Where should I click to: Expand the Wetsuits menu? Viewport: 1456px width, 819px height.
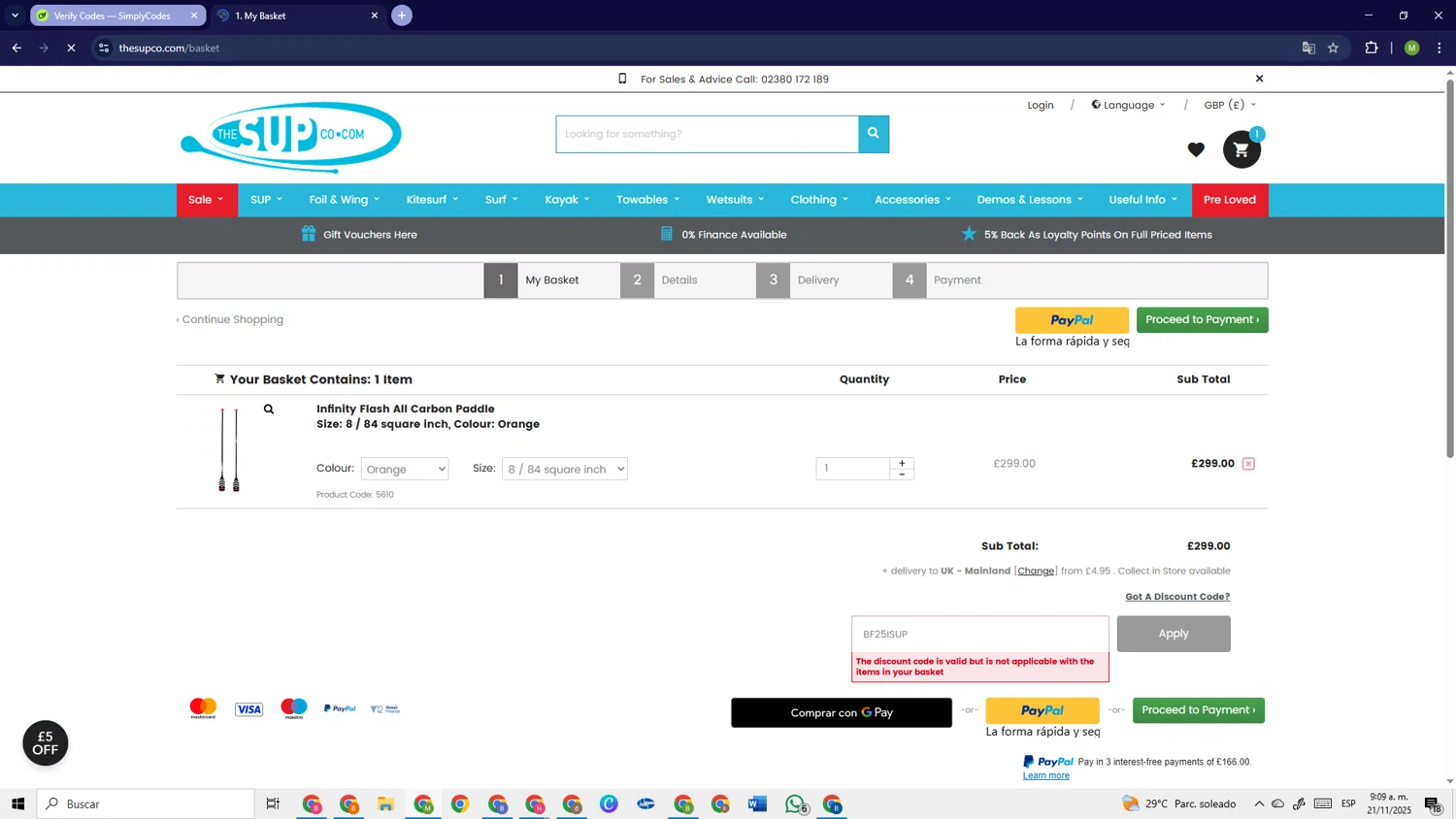pyautogui.click(x=735, y=200)
